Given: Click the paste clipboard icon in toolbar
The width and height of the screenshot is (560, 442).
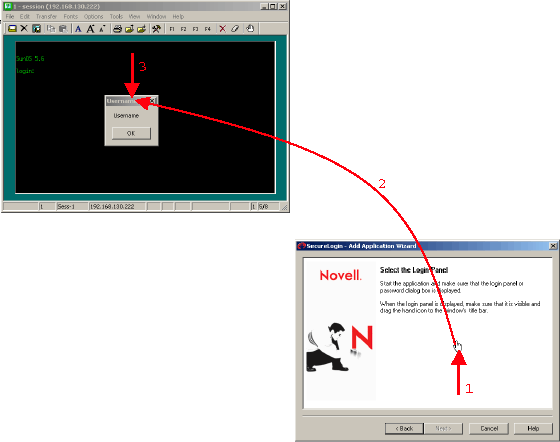Looking at the screenshot, I should click(x=63, y=29).
